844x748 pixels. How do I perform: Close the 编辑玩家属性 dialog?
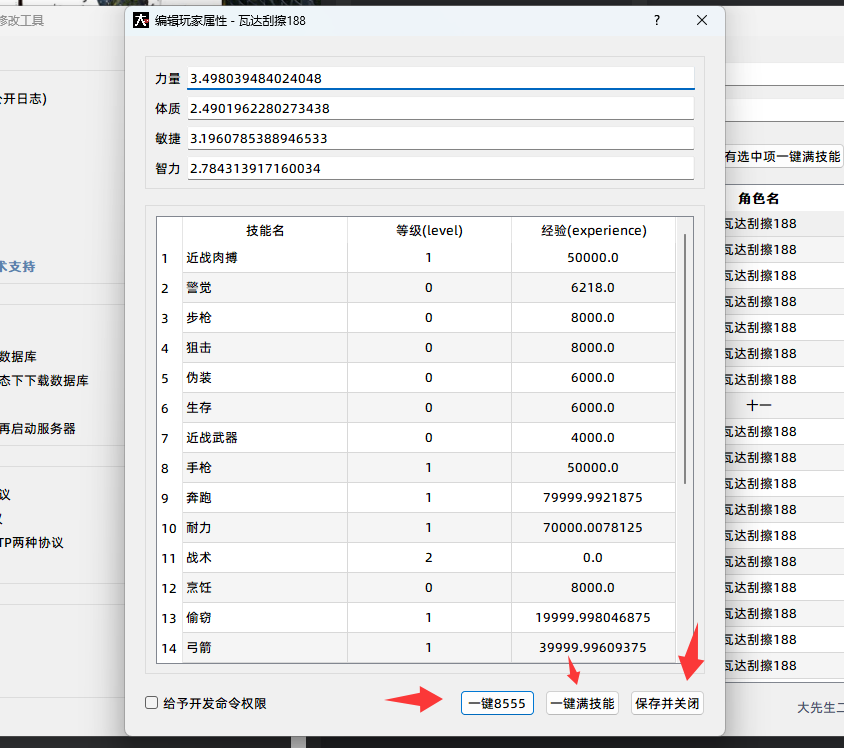click(x=702, y=20)
